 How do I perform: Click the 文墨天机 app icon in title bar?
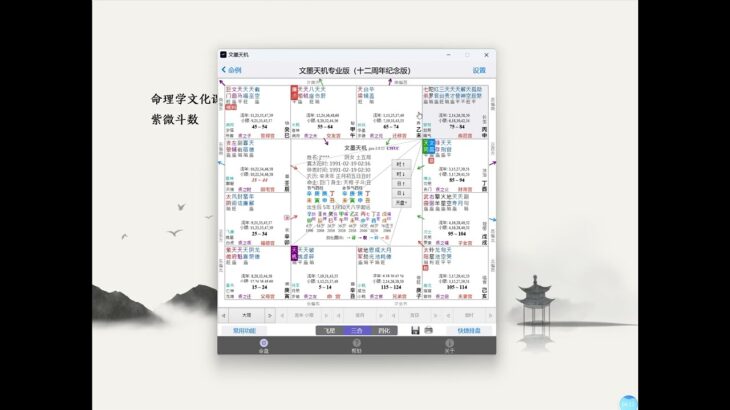[223, 54]
